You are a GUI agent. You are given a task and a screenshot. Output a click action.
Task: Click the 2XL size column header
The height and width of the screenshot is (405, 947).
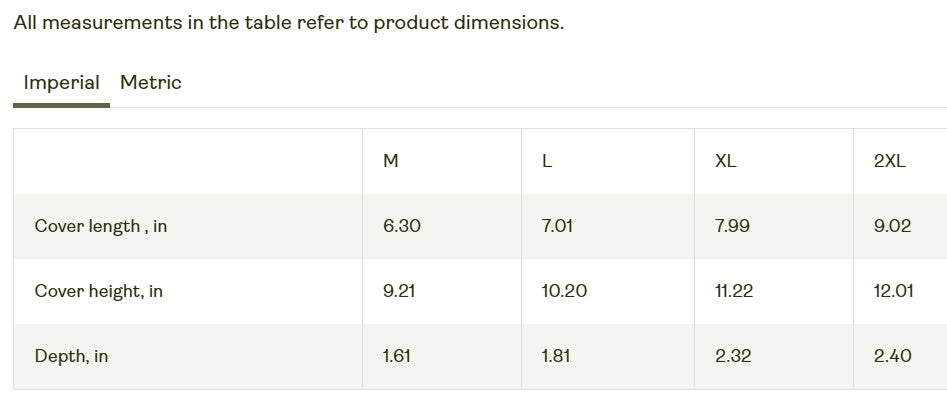889,161
